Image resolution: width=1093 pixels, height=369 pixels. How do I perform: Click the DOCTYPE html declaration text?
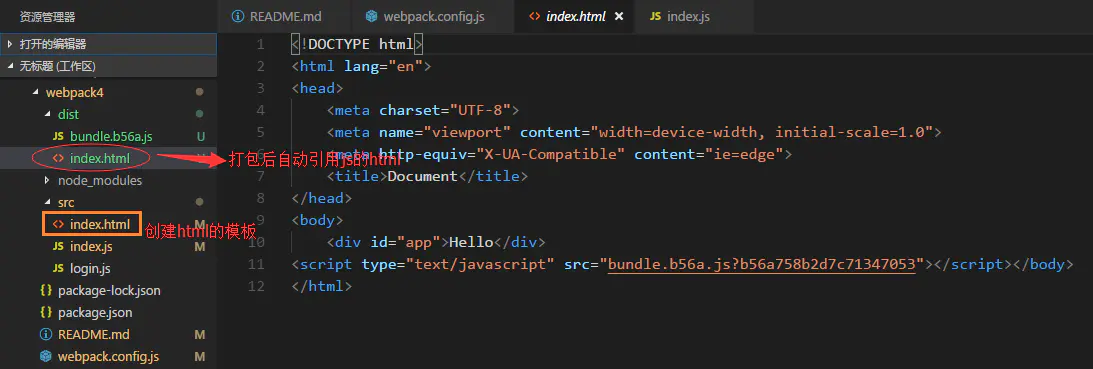[358, 44]
